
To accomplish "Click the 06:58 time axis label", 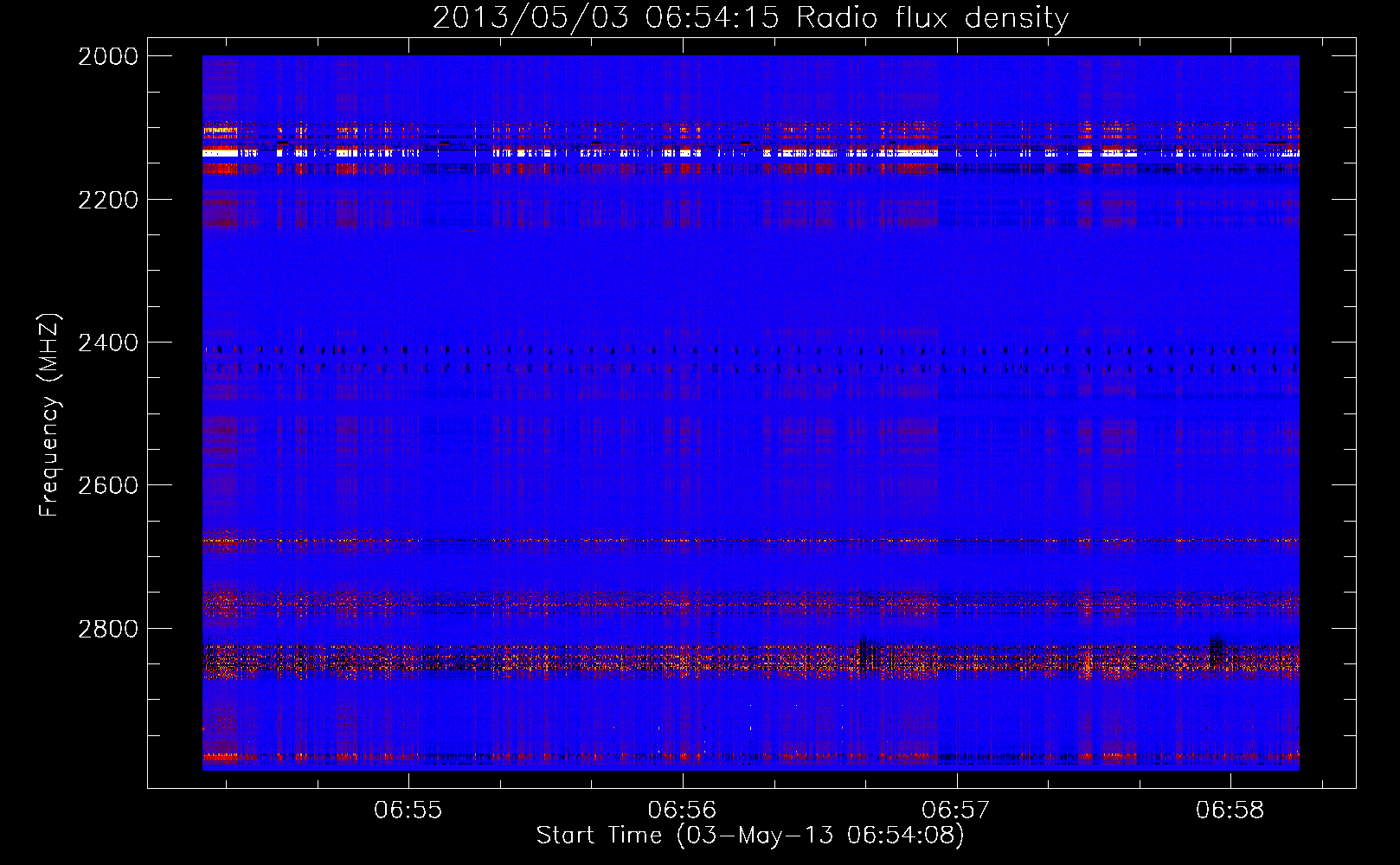I will tap(1230, 811).
